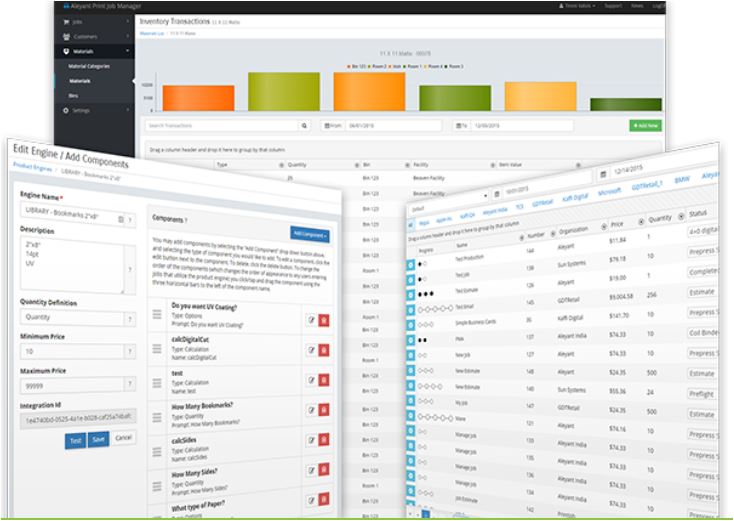Viewport: 734px width, 521px height.
Task: Save the engine with the Save button
Action: point(98,440)
